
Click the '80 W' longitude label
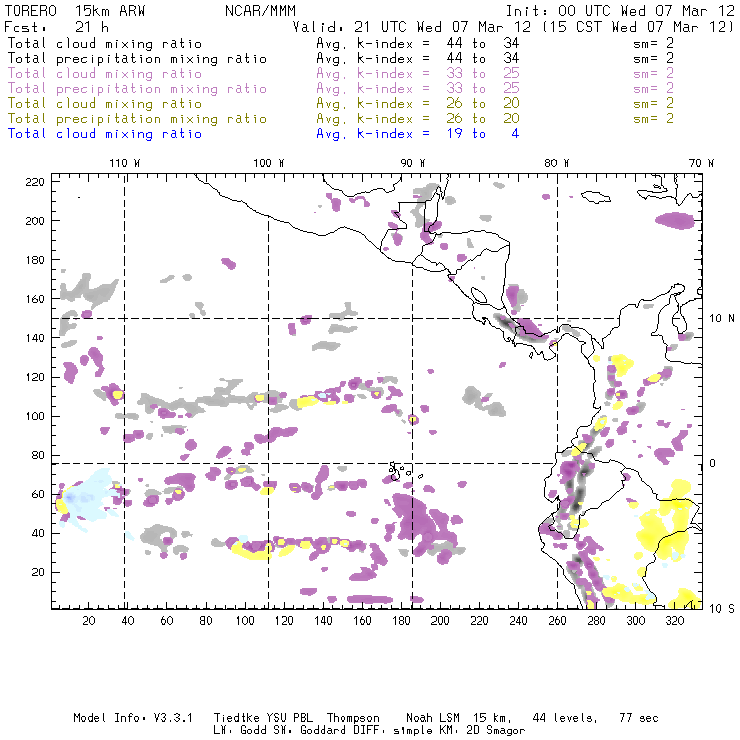557,163
